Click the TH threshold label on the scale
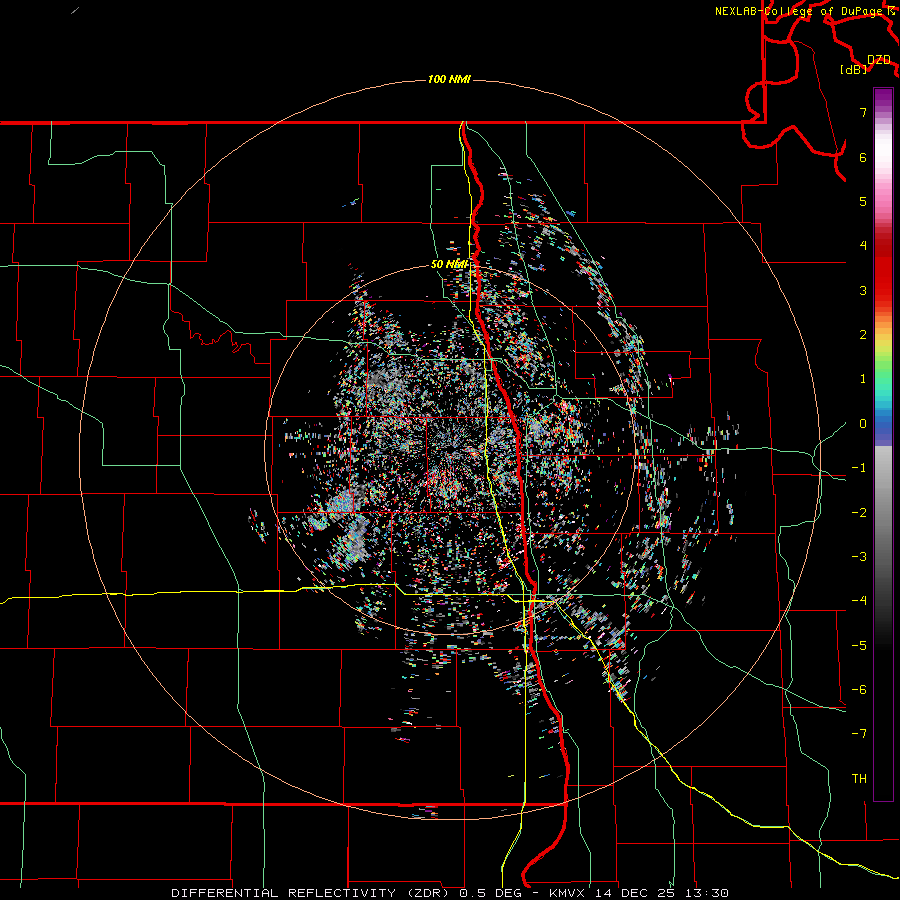Image resolution: width=900 pixels, height=900 pixels. click(859, 779)
